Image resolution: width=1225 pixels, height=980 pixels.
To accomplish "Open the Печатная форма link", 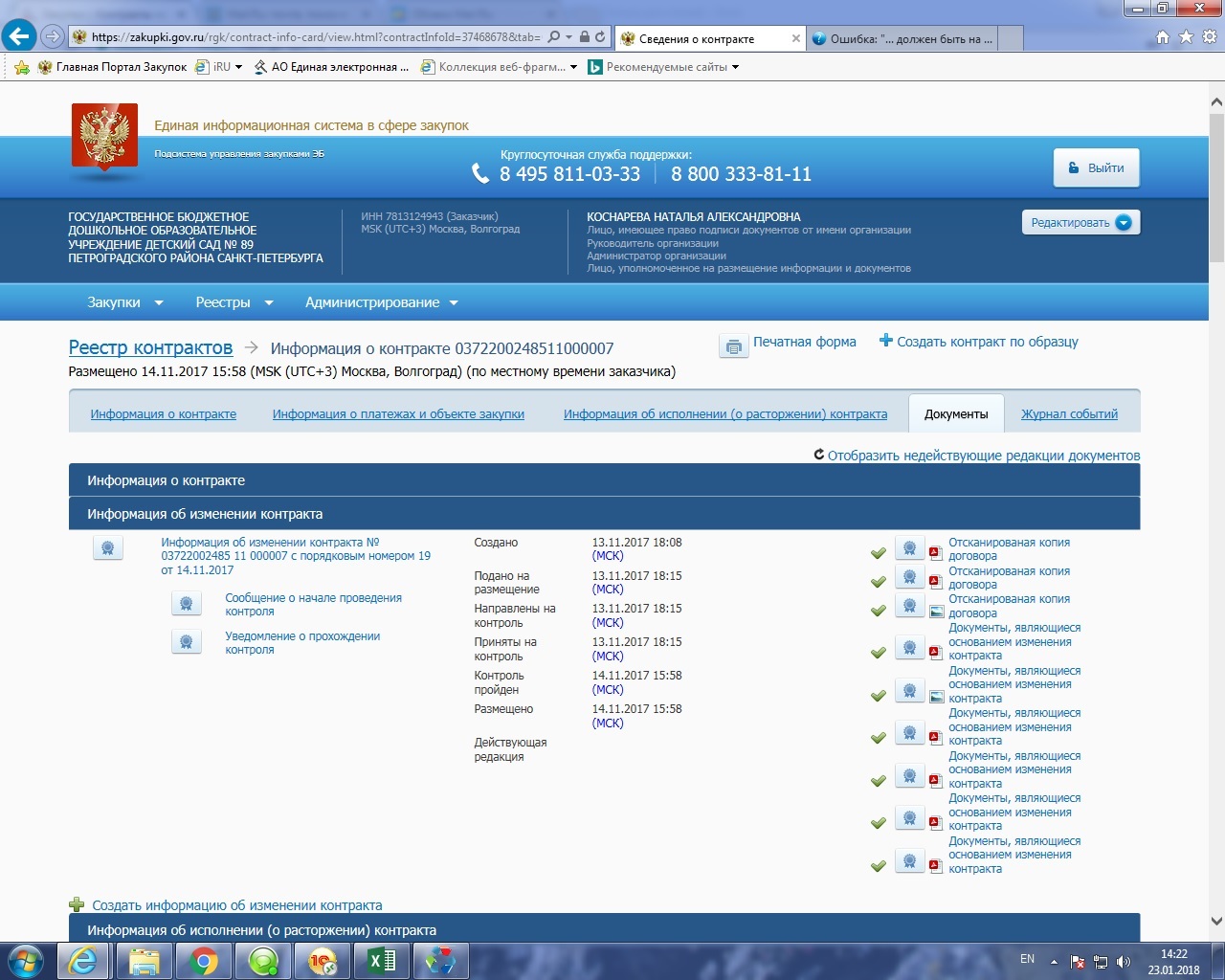I will (805, 342).
